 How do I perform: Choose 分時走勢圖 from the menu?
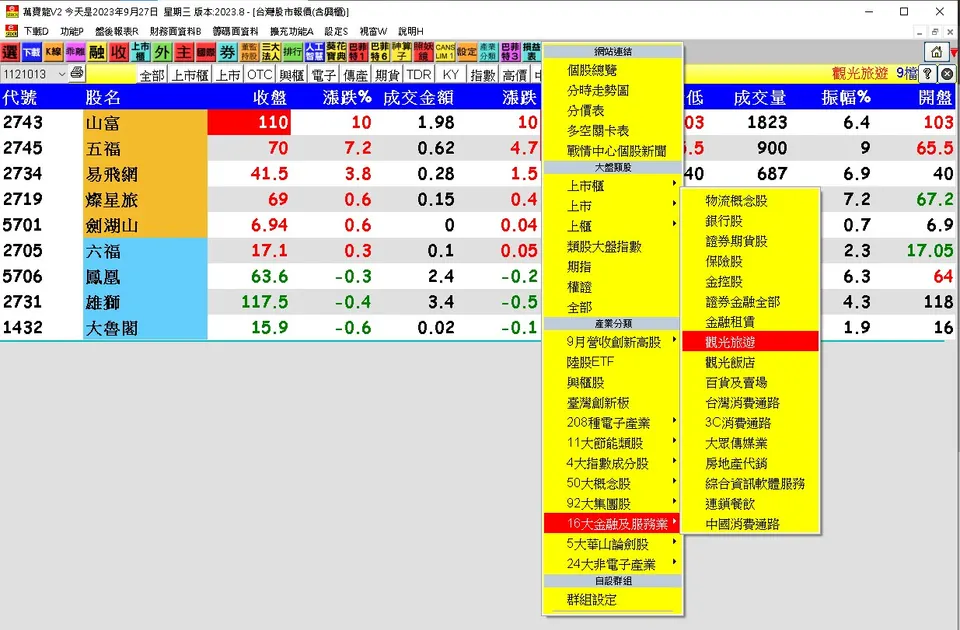click(613, 91)
